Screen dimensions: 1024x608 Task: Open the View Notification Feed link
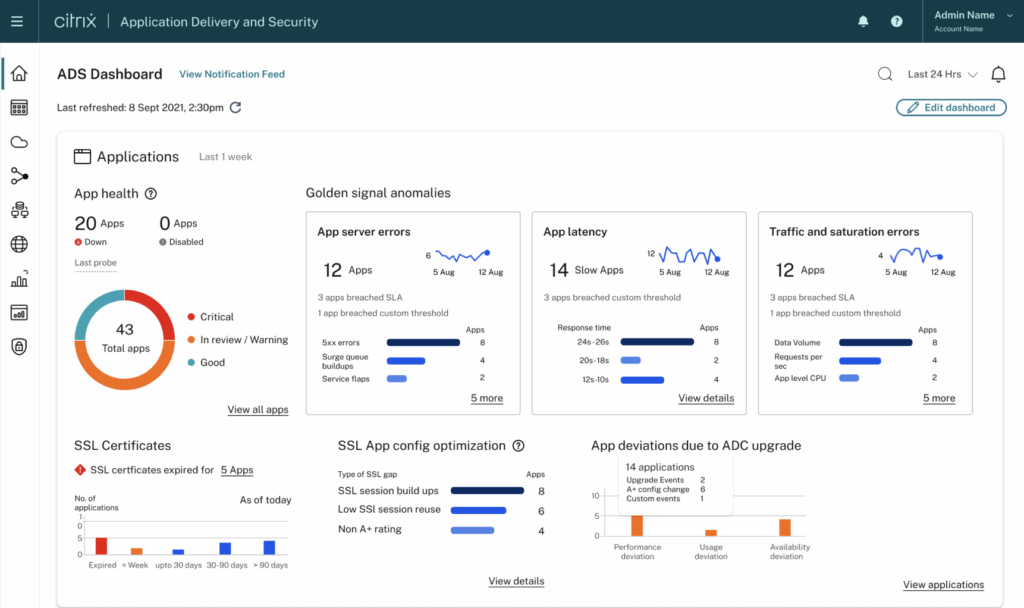coord(232,74)
